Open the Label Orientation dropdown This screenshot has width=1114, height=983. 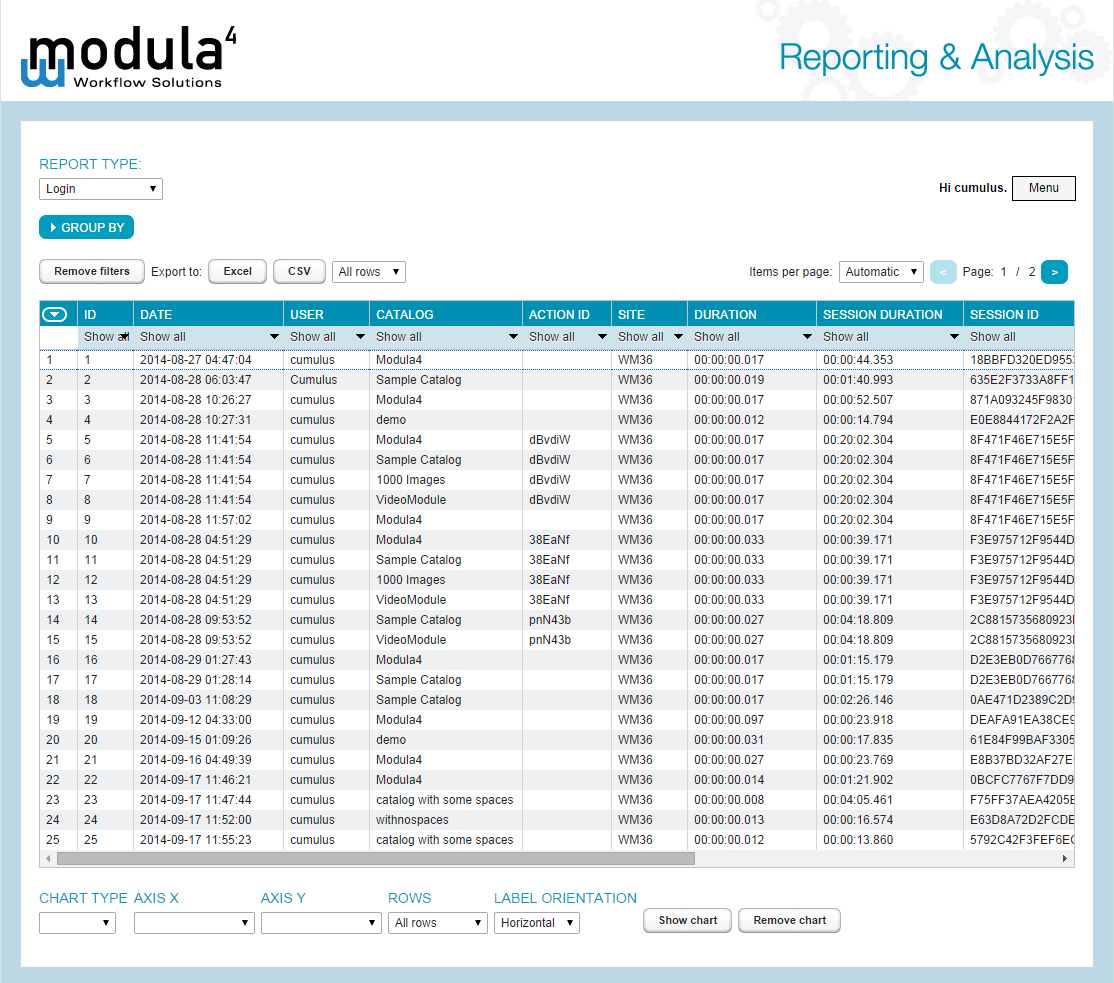[x=536, y=923]
